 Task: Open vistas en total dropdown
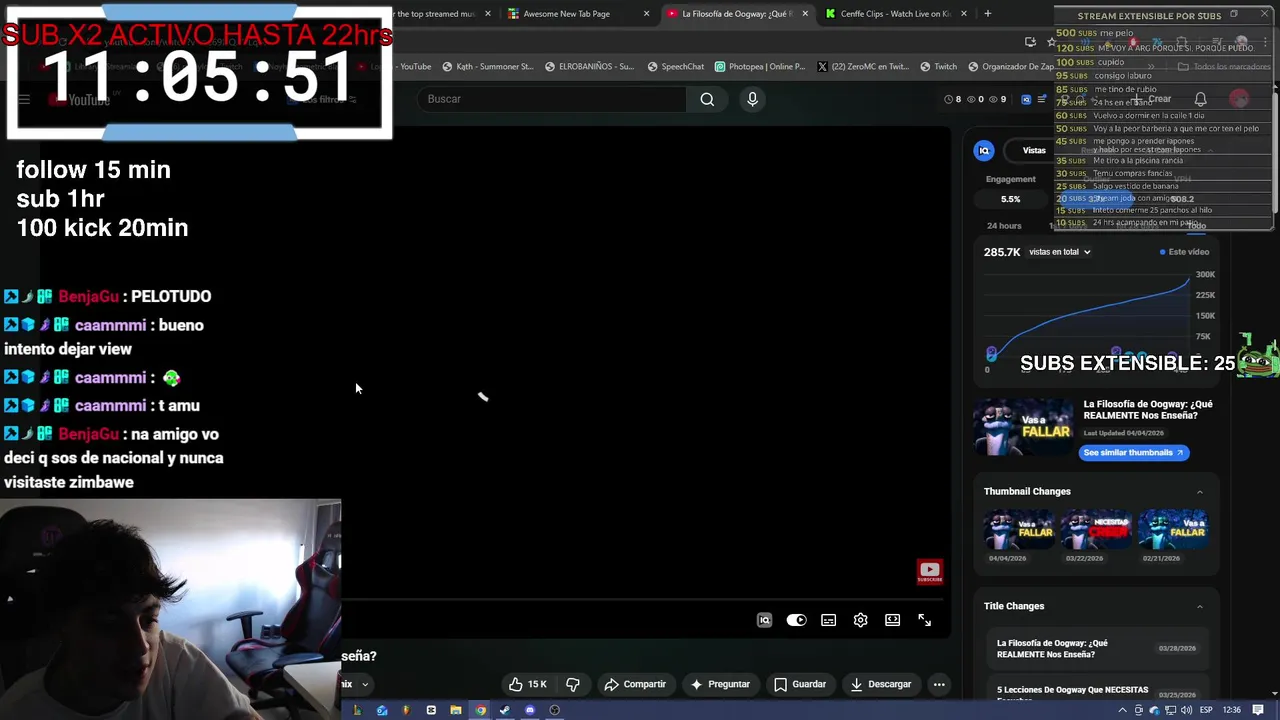(x=1059, y=252)
